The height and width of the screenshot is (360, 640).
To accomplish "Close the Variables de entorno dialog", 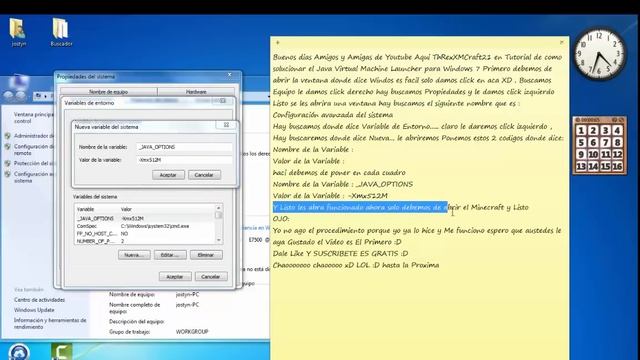I will (223, 100).
